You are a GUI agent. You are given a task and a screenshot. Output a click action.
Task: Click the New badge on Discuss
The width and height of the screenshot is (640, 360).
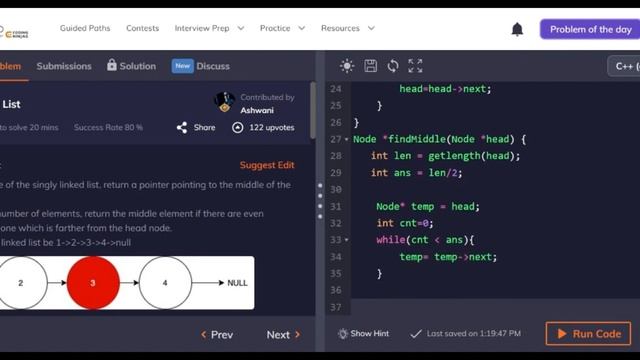click(182, 66)
